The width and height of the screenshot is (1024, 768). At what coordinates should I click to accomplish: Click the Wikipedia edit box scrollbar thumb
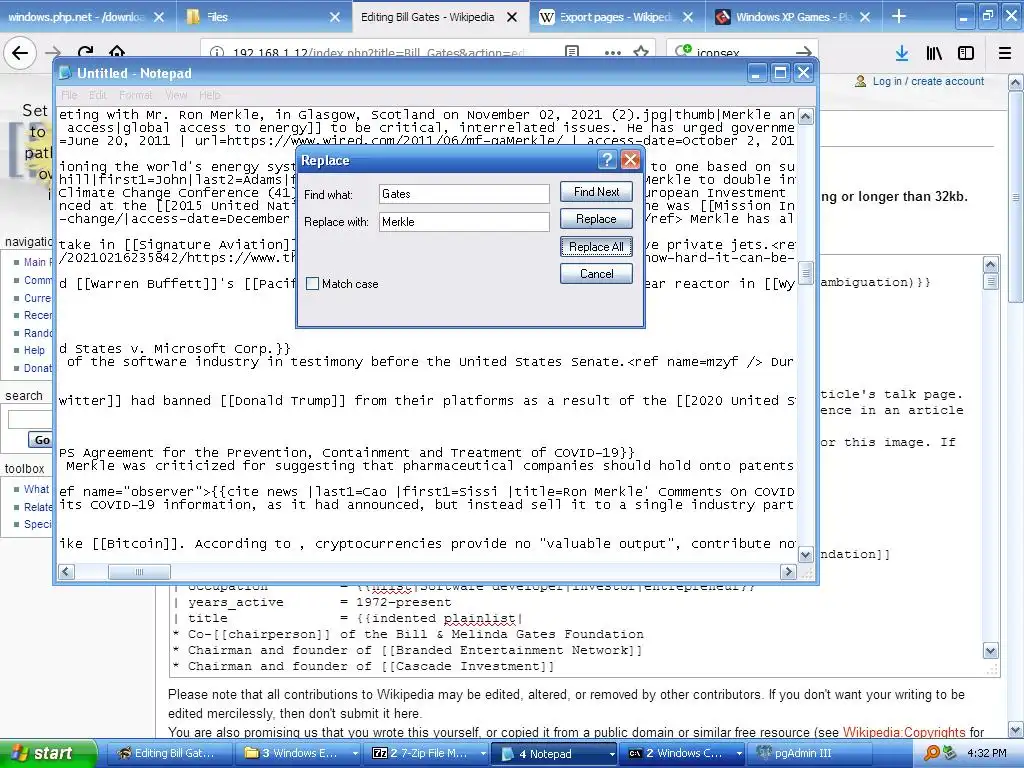[991, 281]
